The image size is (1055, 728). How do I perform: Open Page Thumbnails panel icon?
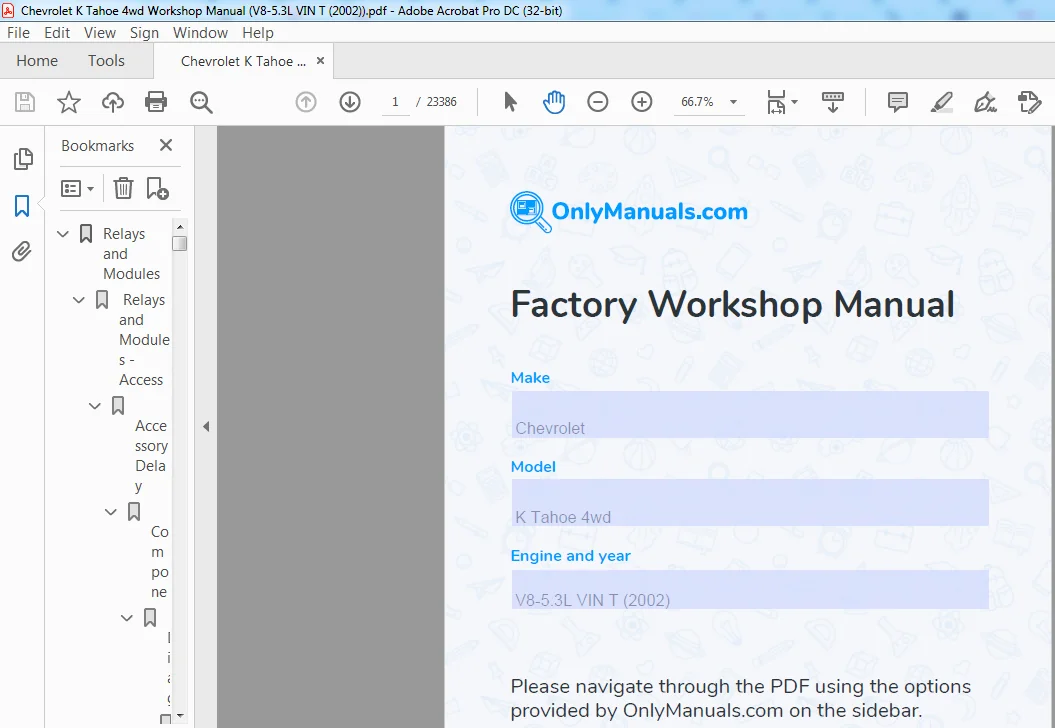coord(22,159)
